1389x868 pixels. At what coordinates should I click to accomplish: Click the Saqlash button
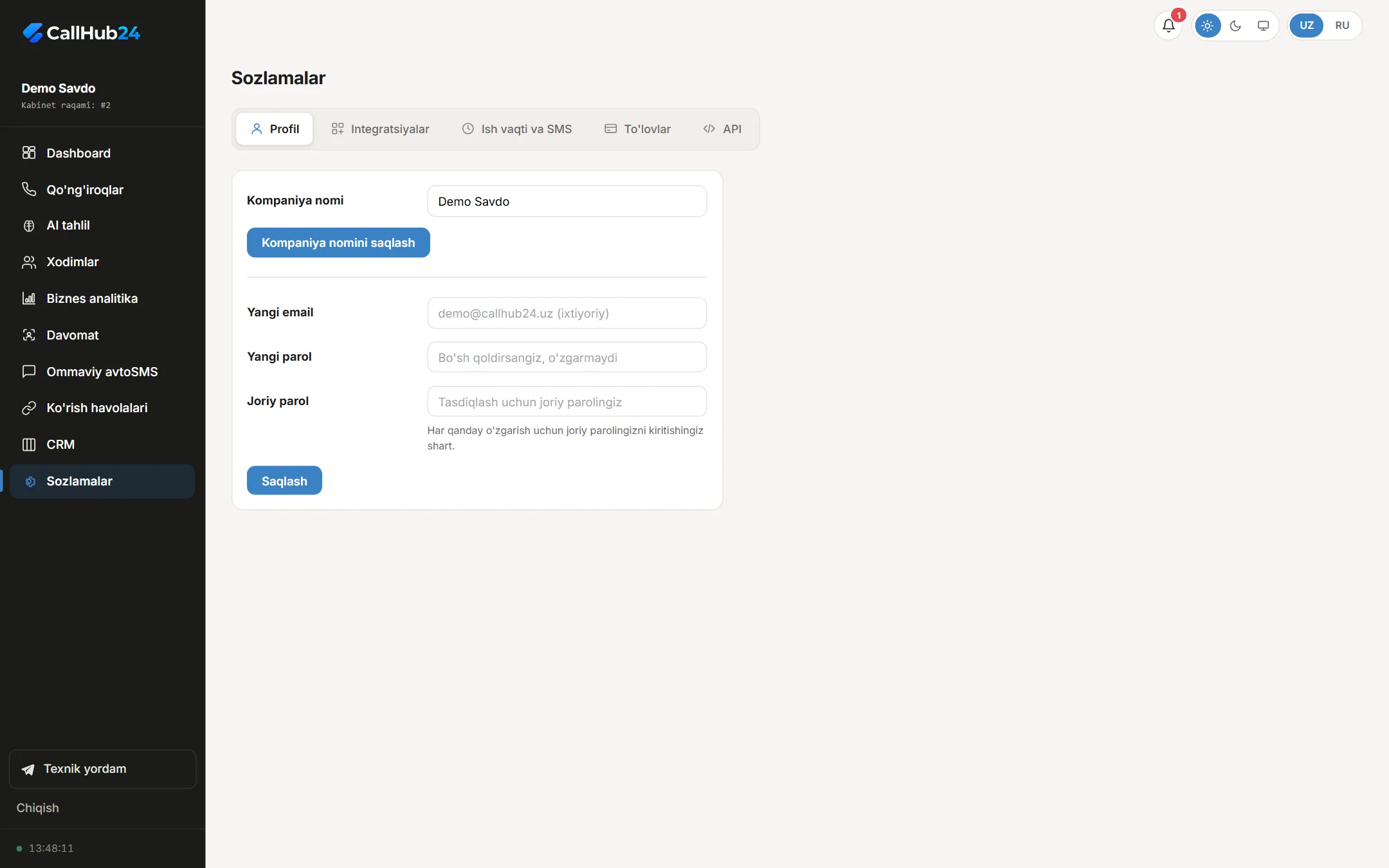pos(284,481)
